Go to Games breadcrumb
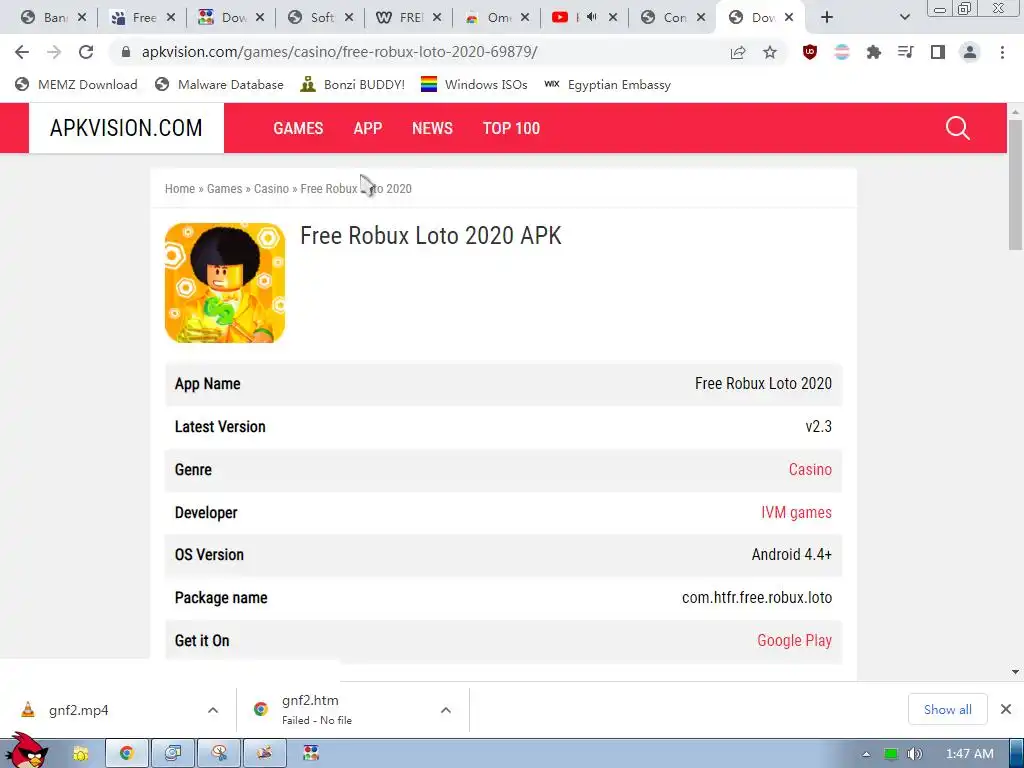 225,189
